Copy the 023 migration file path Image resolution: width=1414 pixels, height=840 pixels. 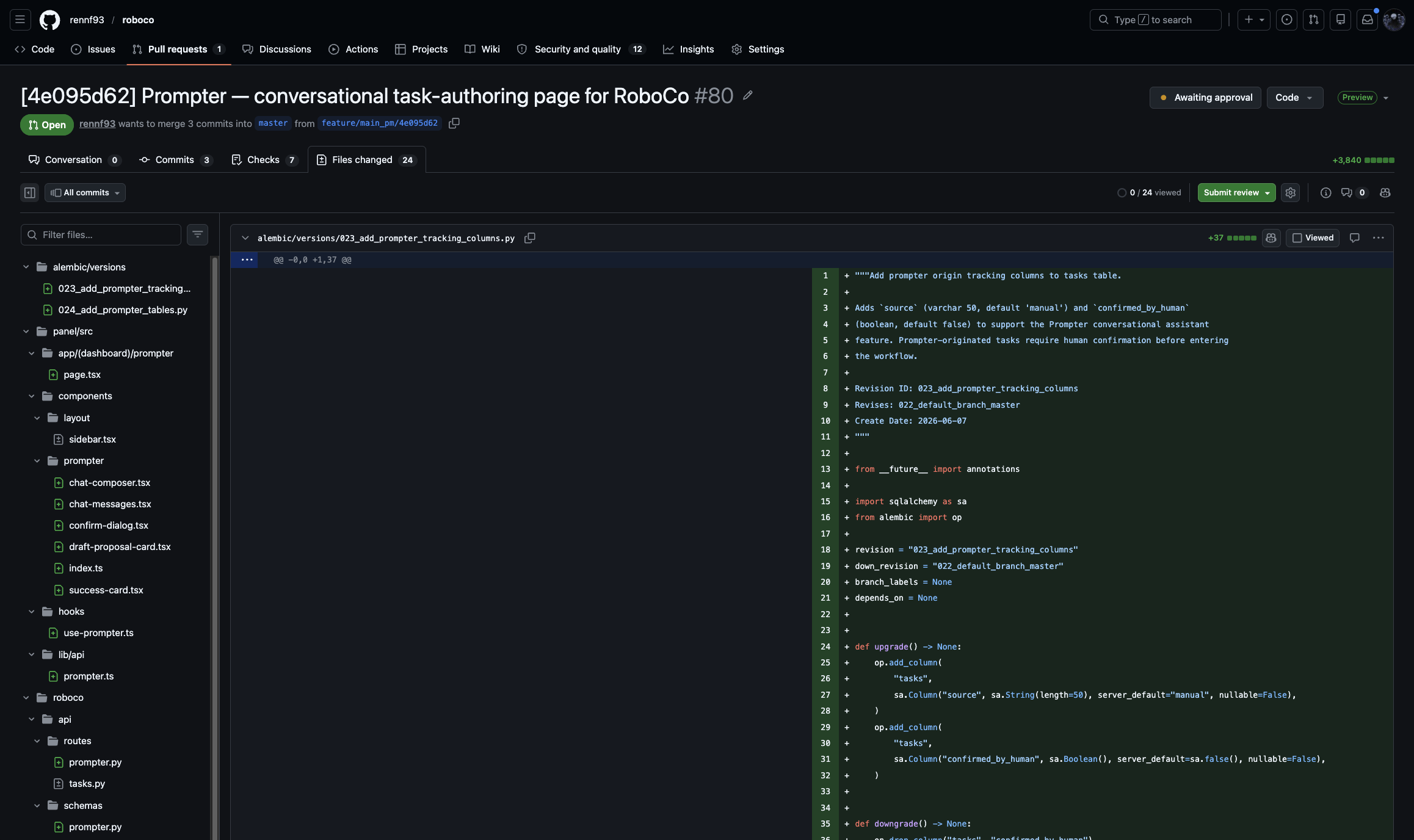point(530,238)
